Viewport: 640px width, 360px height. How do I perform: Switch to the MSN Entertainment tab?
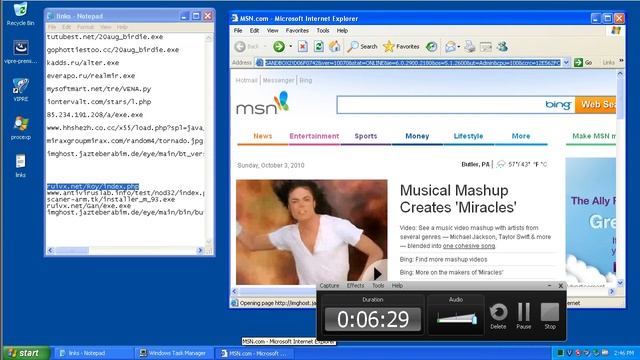[x=314, y=136]
